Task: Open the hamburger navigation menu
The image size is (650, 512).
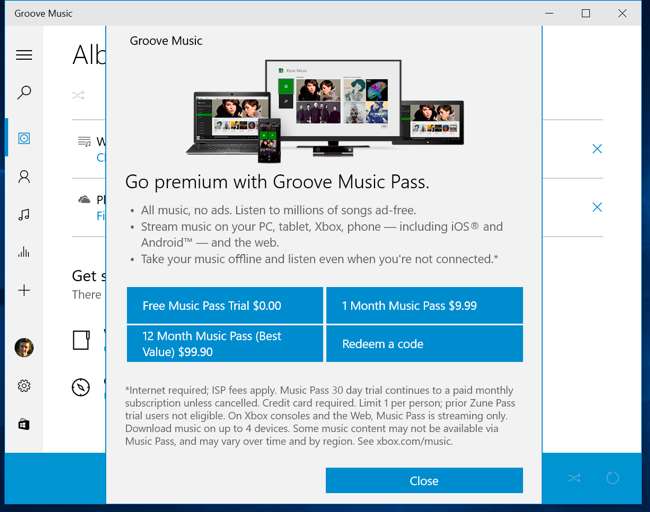Action: [x=24, y=55]
